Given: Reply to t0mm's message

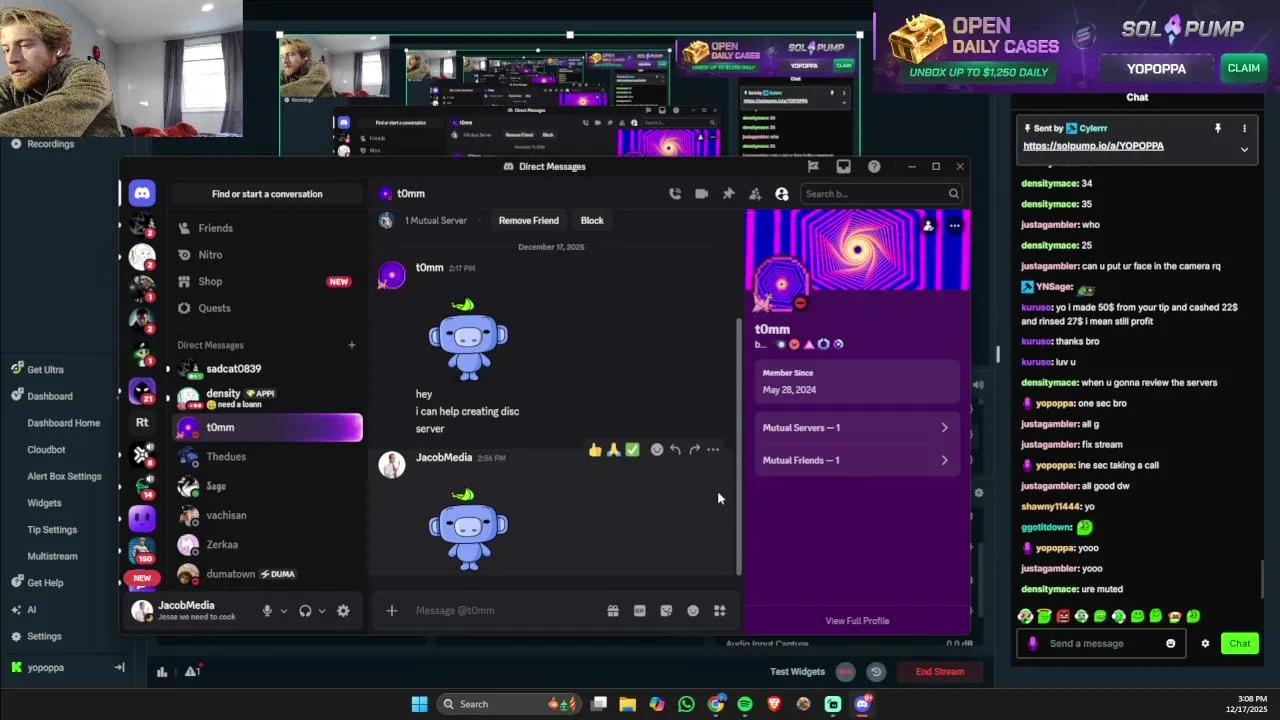Looking at the screenshot, I should point(676,450).
